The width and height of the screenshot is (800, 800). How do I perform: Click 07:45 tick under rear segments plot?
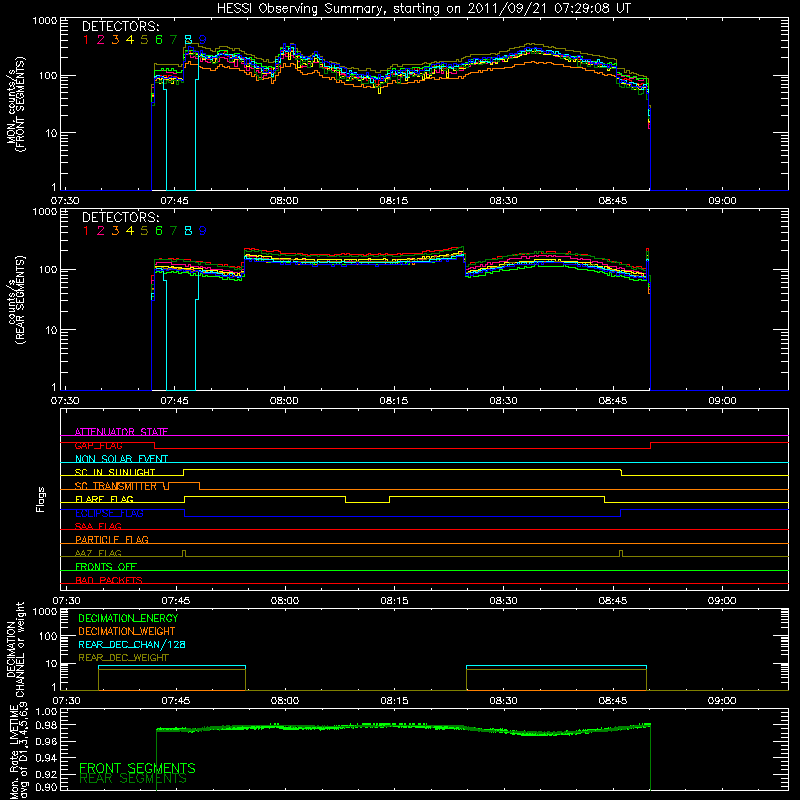point(174,401)
